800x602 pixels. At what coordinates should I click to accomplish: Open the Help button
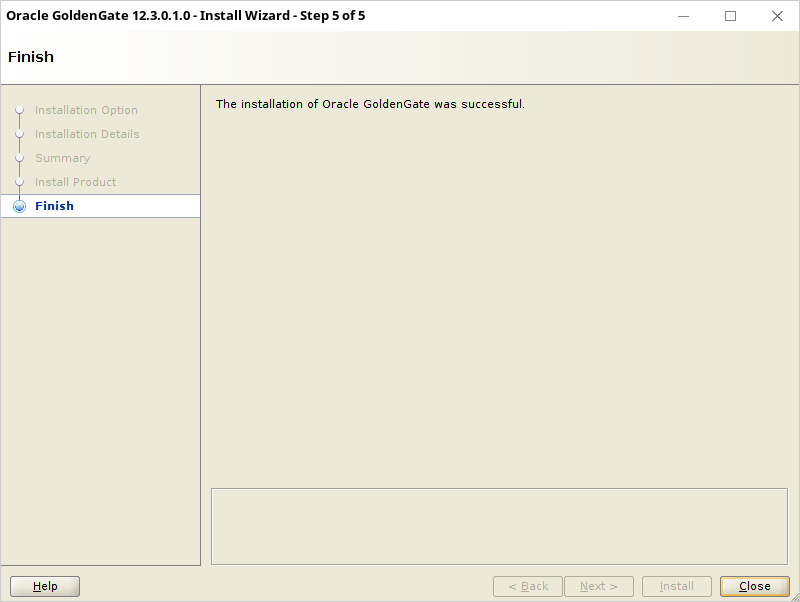[45, 586]
